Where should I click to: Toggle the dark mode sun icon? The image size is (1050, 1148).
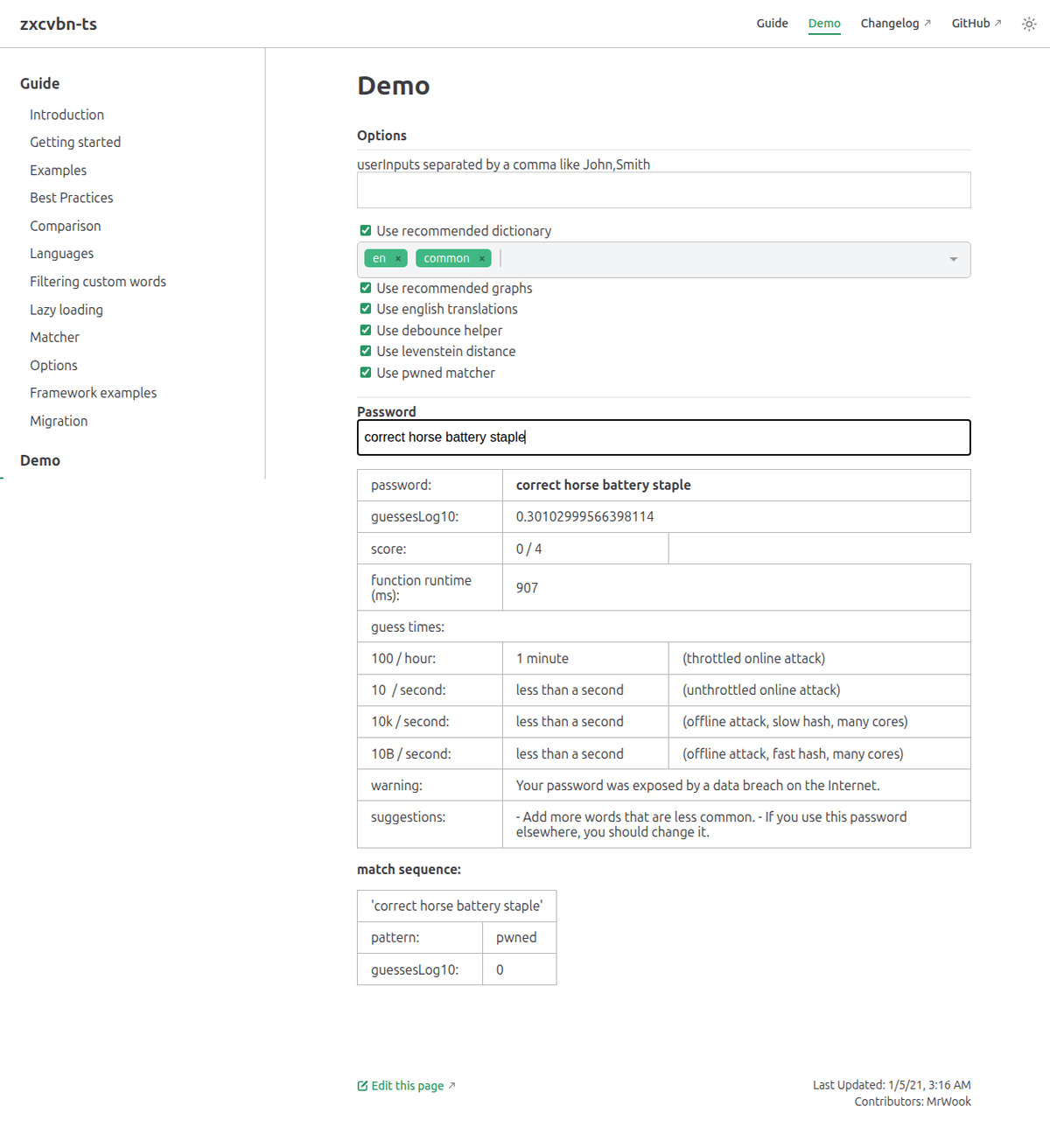[1029, 24]
